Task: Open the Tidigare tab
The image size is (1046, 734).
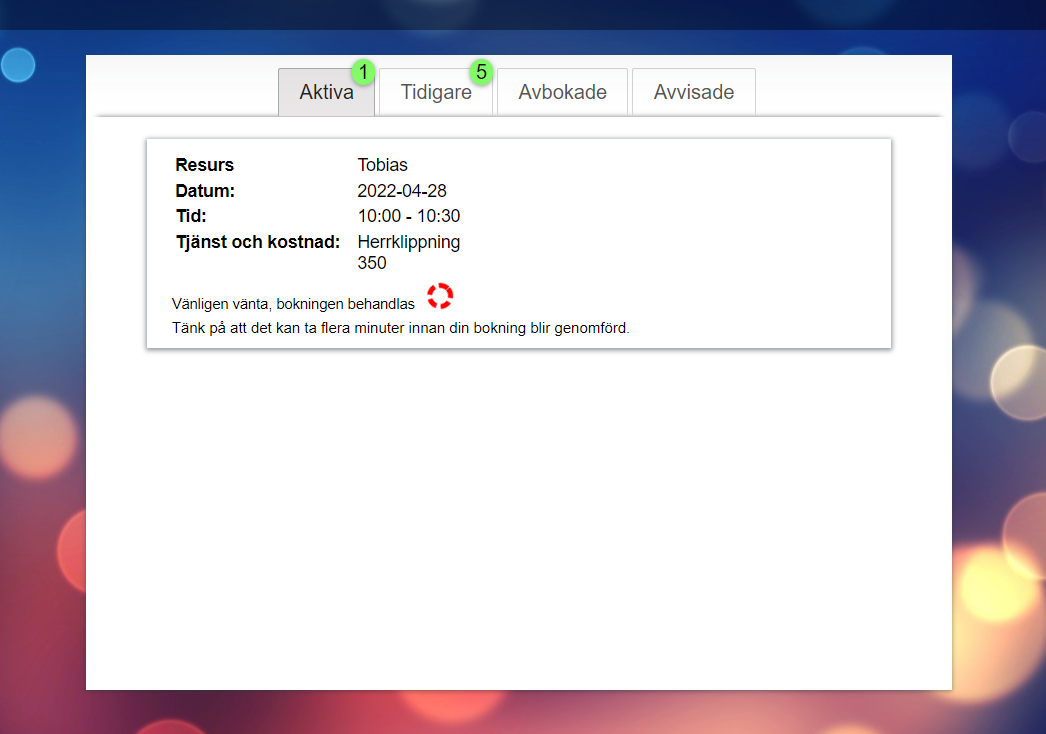Action: point(436,93)
